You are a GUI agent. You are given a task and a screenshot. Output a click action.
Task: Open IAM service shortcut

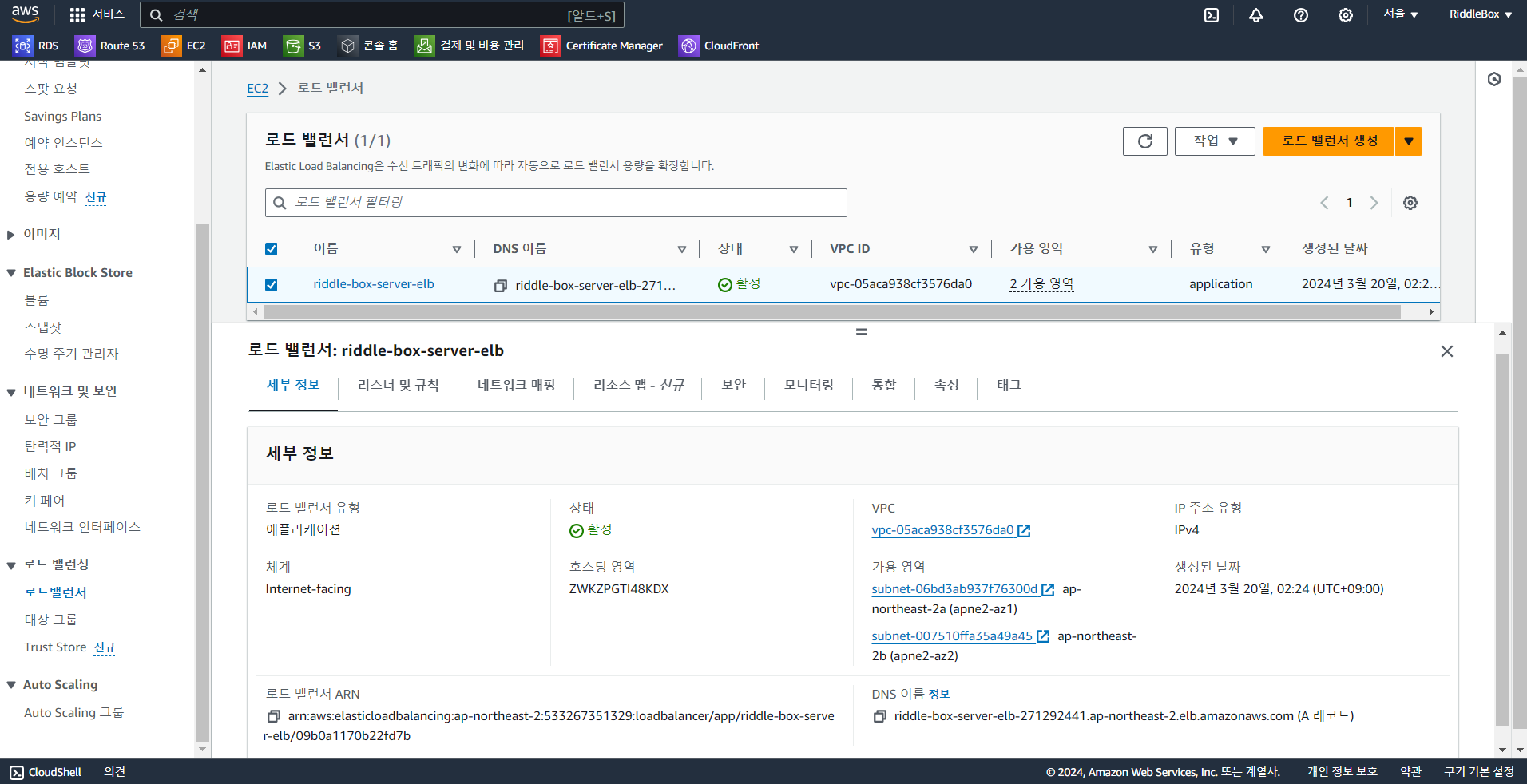[244, 46]
